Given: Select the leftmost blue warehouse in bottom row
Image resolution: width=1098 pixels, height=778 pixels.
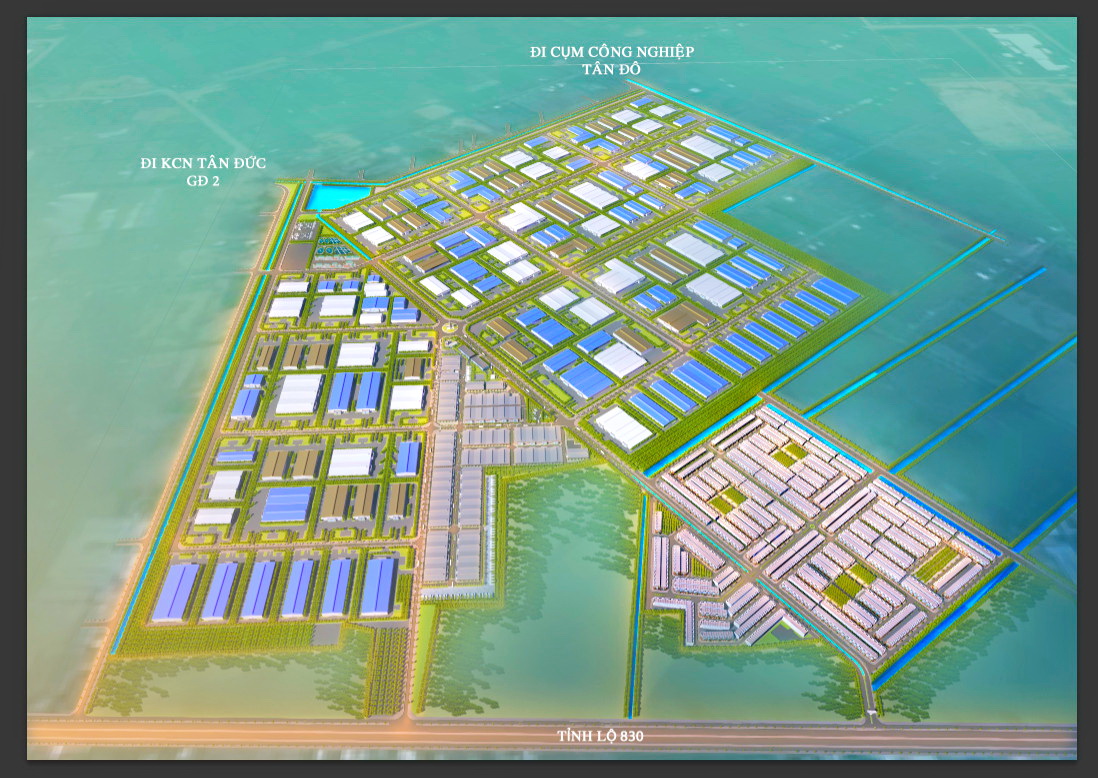Looking at the screenshot, I should 177,591.
